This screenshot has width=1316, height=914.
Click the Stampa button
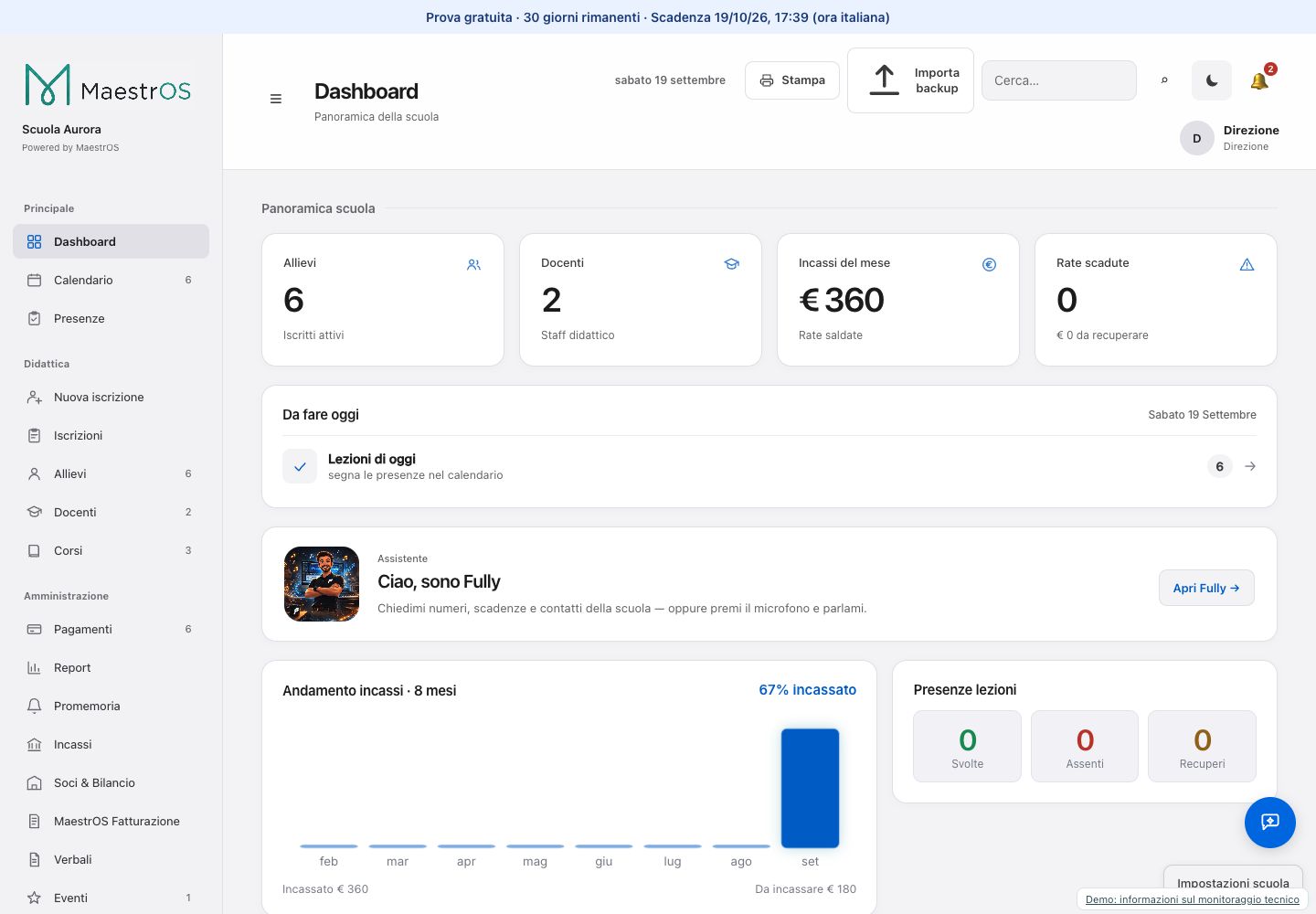point(792,80)
